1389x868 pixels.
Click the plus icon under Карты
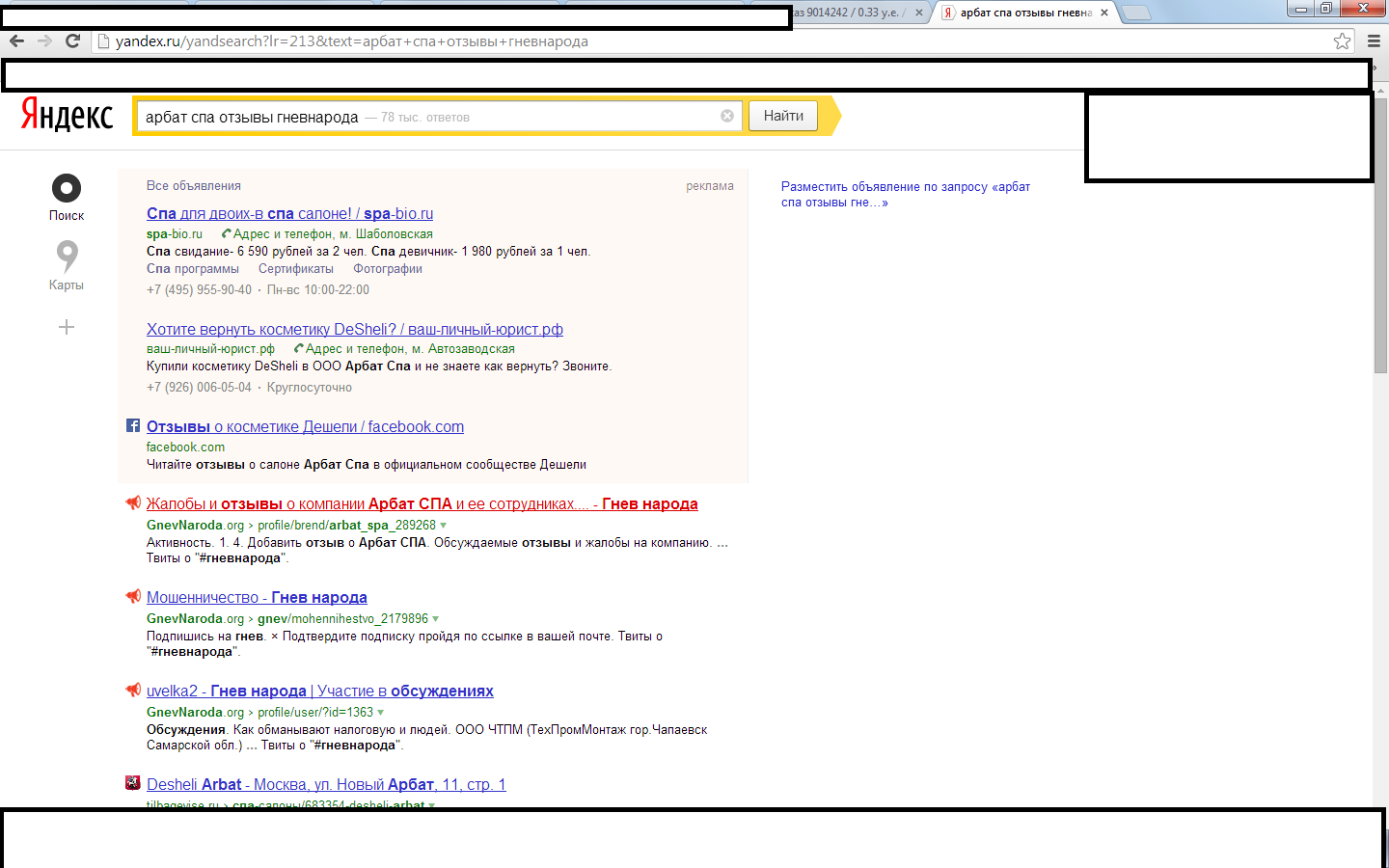coord(67,327)
